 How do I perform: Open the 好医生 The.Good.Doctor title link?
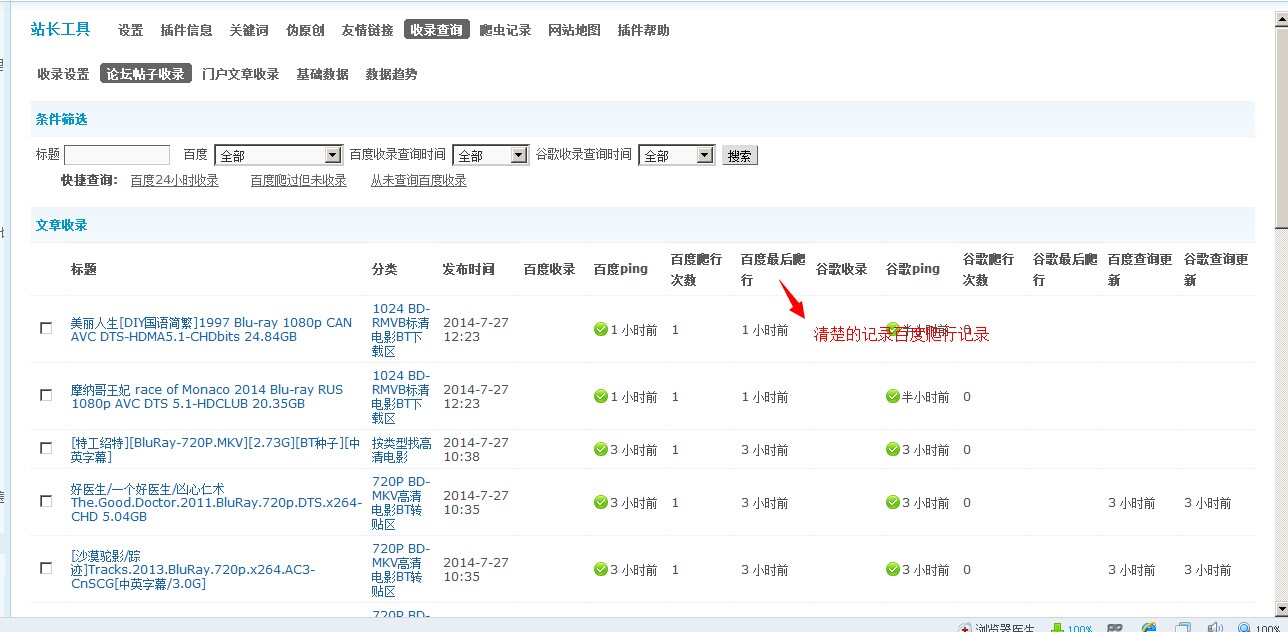pos(216,503)
